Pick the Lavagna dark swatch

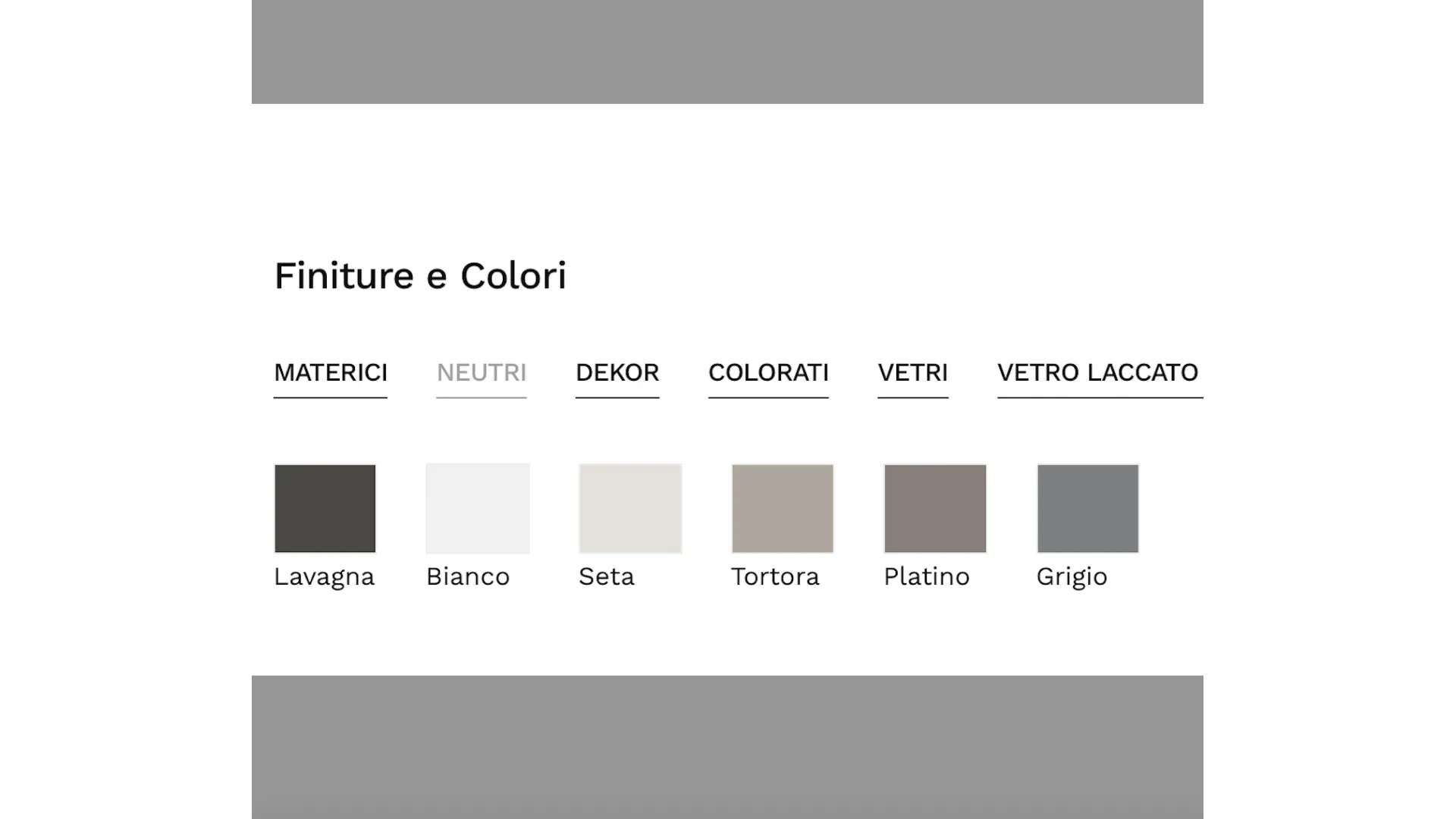(325, 508)
